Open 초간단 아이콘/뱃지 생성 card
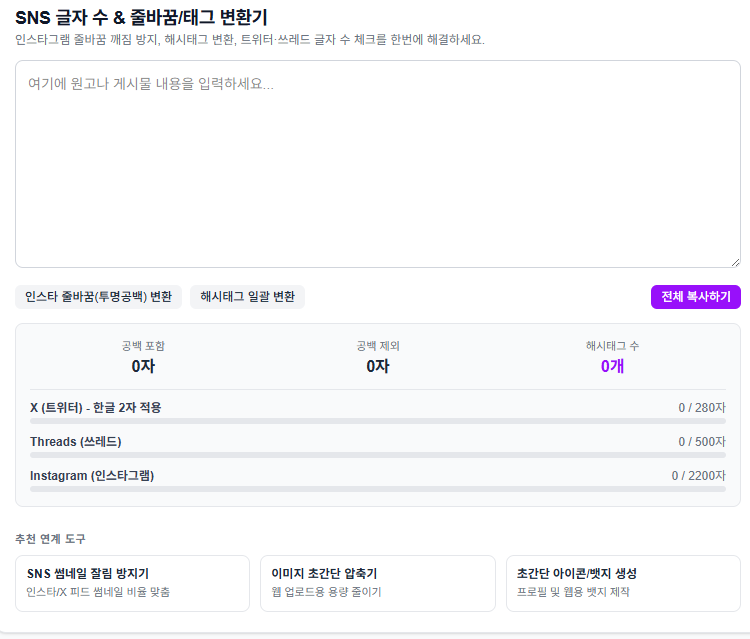The width and height of the screenshot is (750, 639). [623, 583]
